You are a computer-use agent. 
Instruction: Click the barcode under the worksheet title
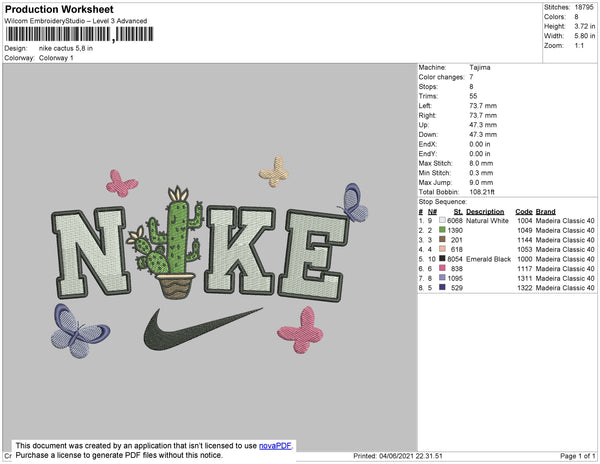coord(80,34)
